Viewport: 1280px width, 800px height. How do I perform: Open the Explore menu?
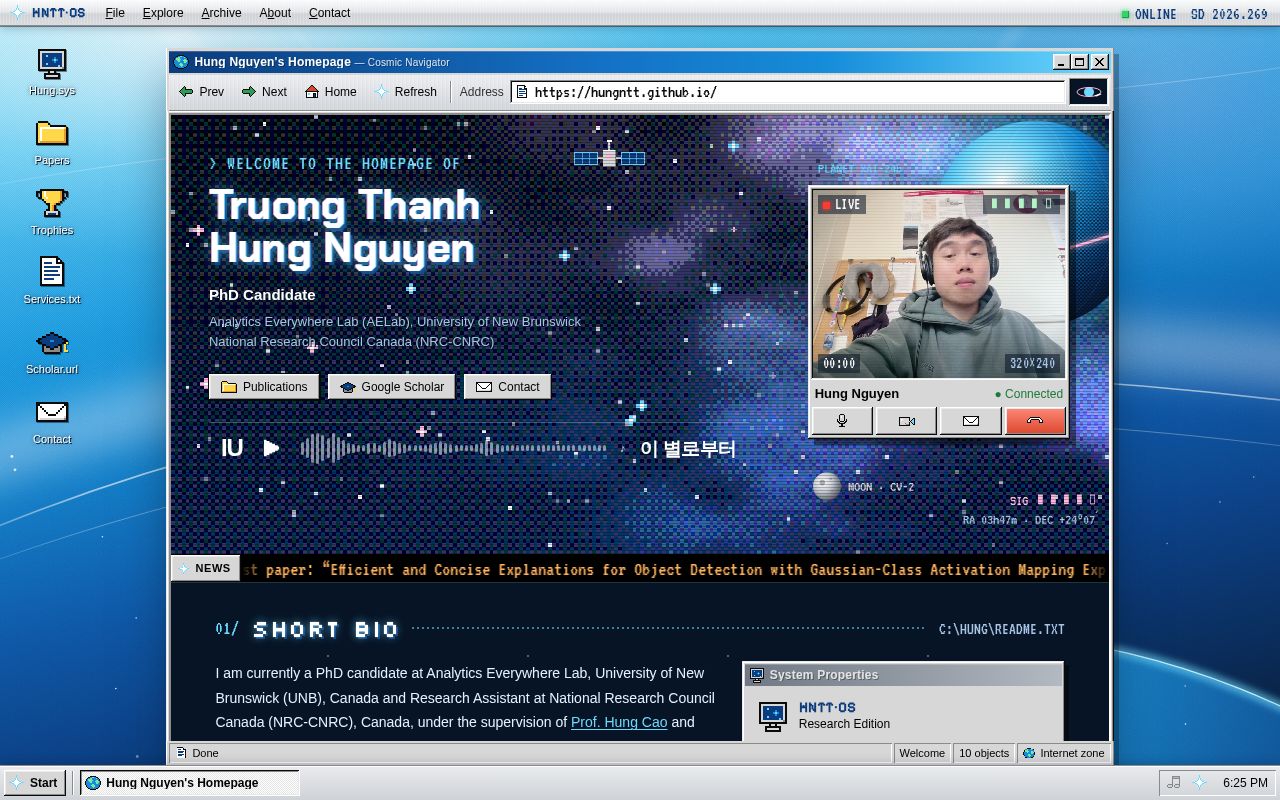click(163, 13)
